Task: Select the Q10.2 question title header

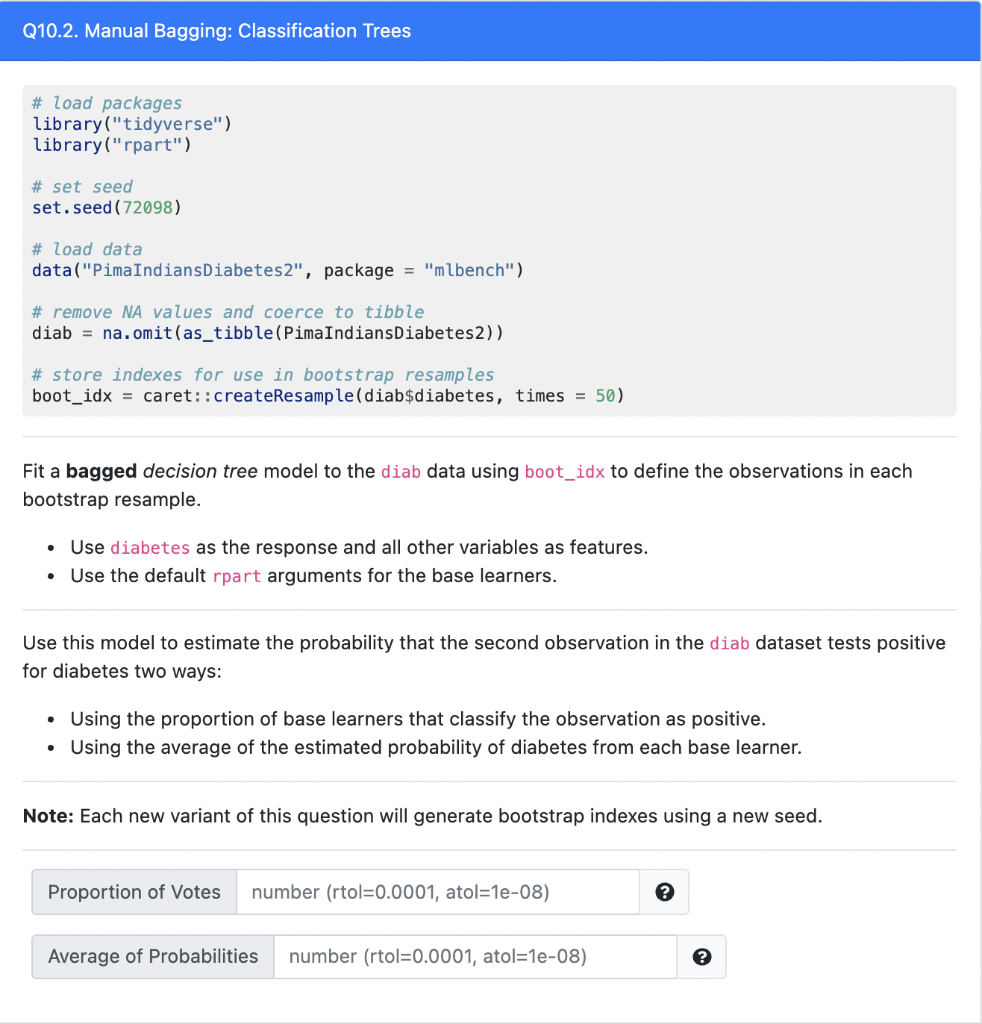Action: pos(219,31)
